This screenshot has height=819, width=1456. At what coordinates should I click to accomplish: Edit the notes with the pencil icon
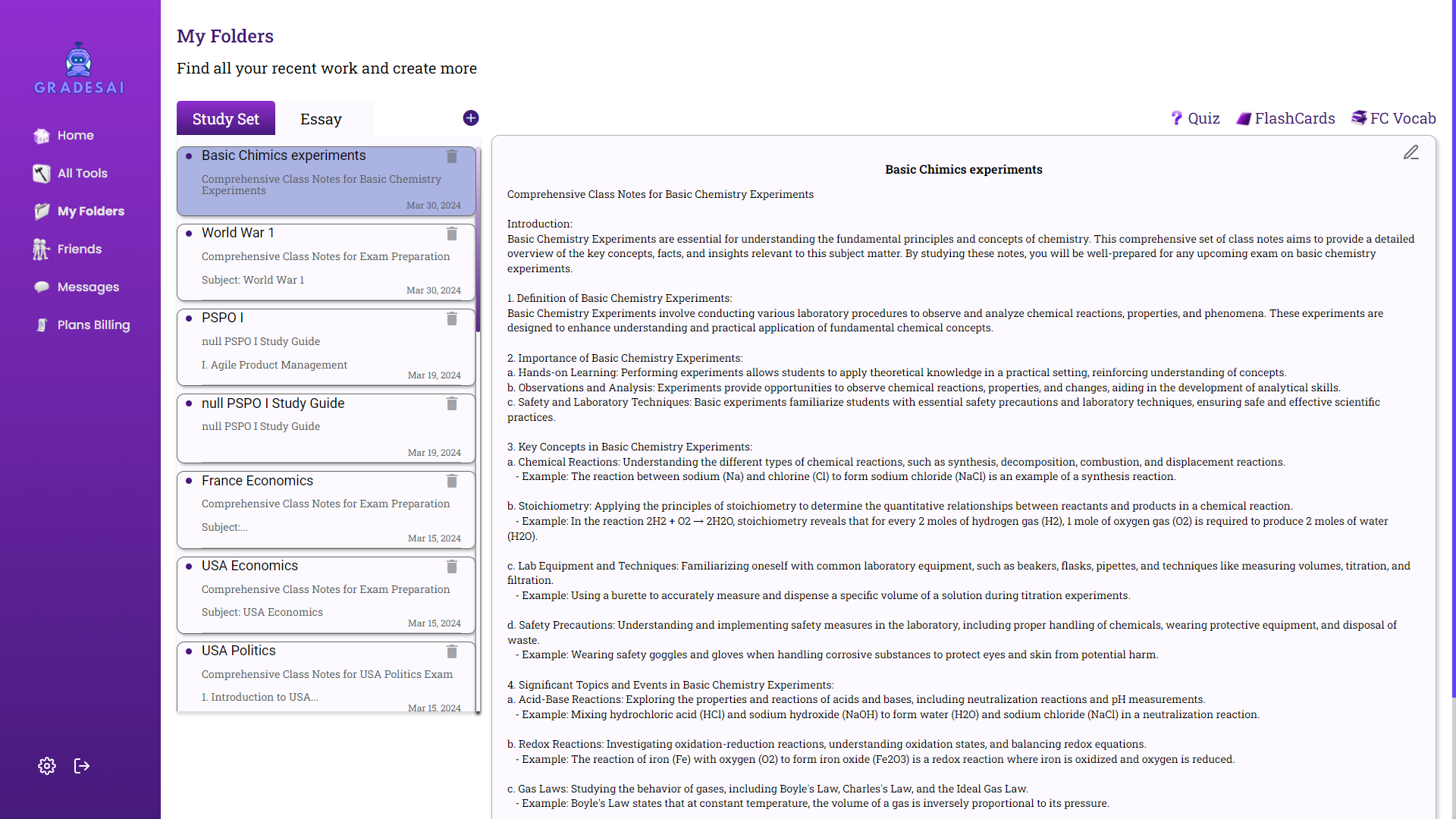pyautogui.click(x=1410, y=153)
